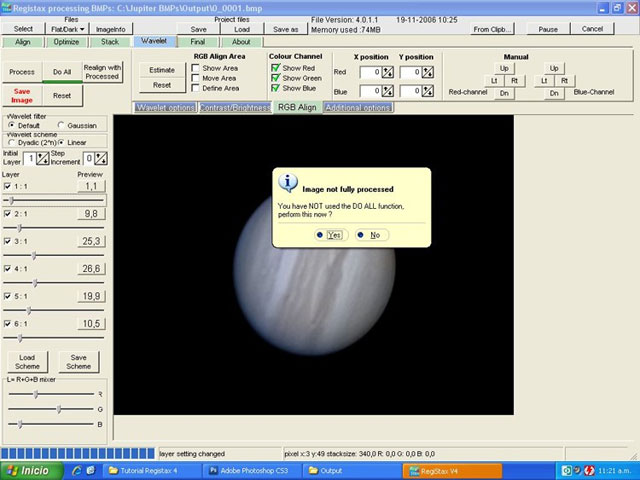Click the Inicio start button

click(28, 470)
